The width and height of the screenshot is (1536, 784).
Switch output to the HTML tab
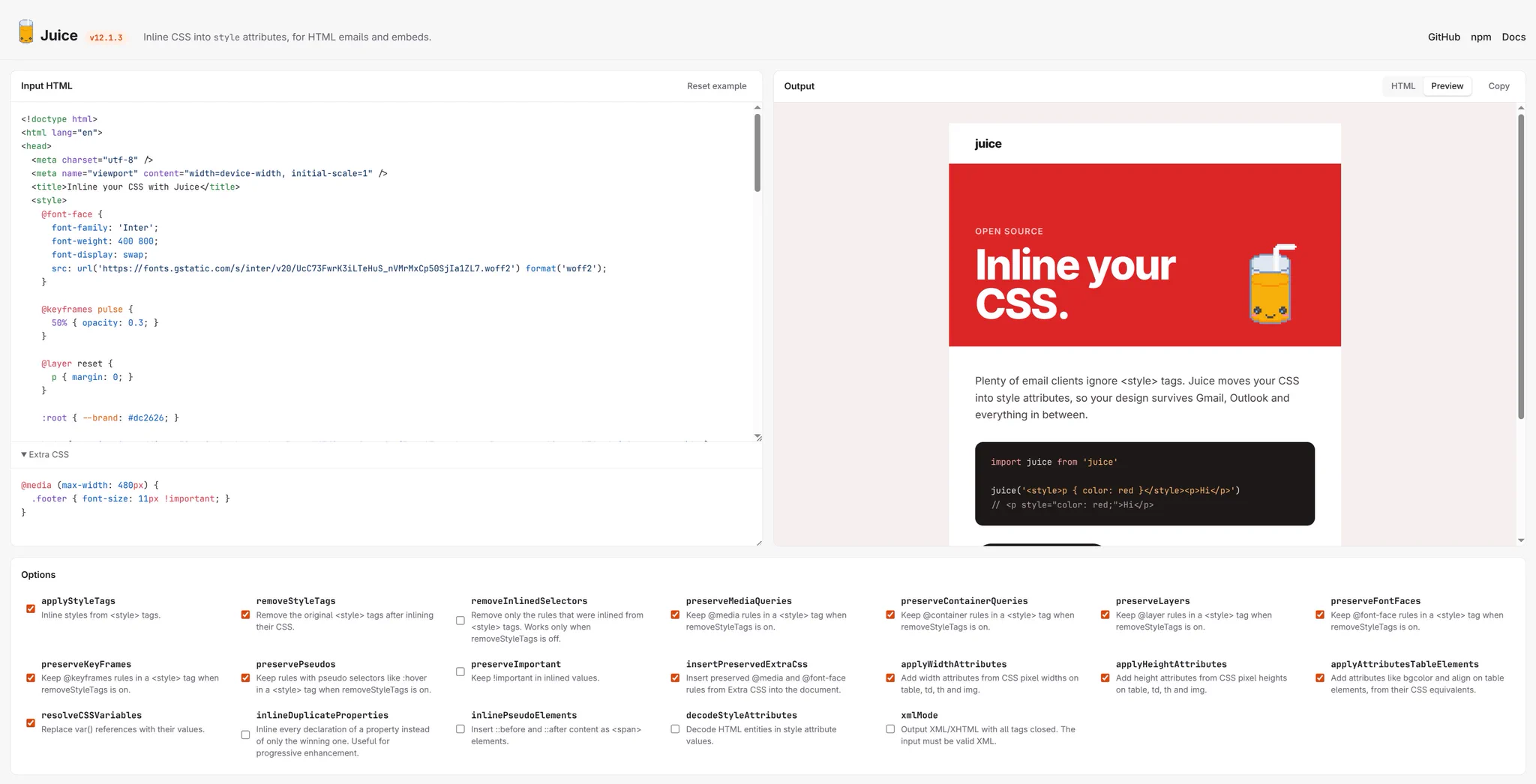click(1402, 86)
